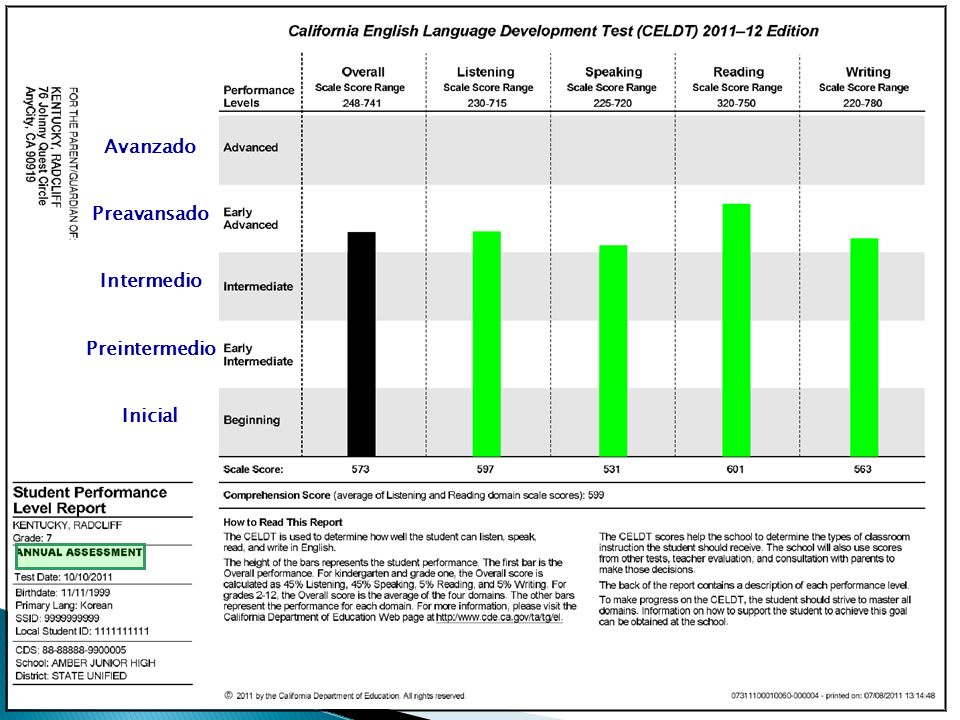Click the student name below the report heading
This screenshot has width=960, height=720.
[x=67, y=525]
